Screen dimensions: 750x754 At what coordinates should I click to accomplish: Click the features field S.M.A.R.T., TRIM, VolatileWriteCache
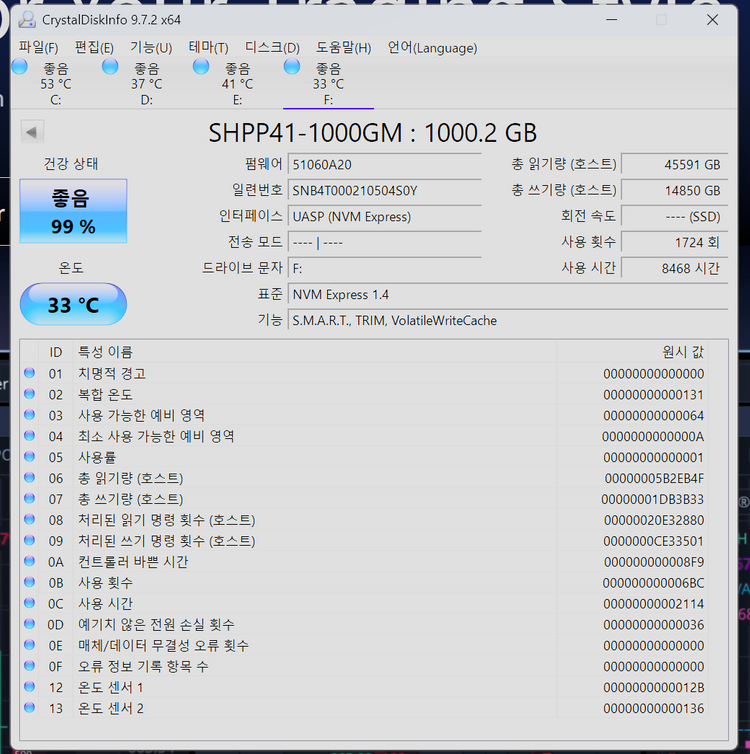[508, 320]
